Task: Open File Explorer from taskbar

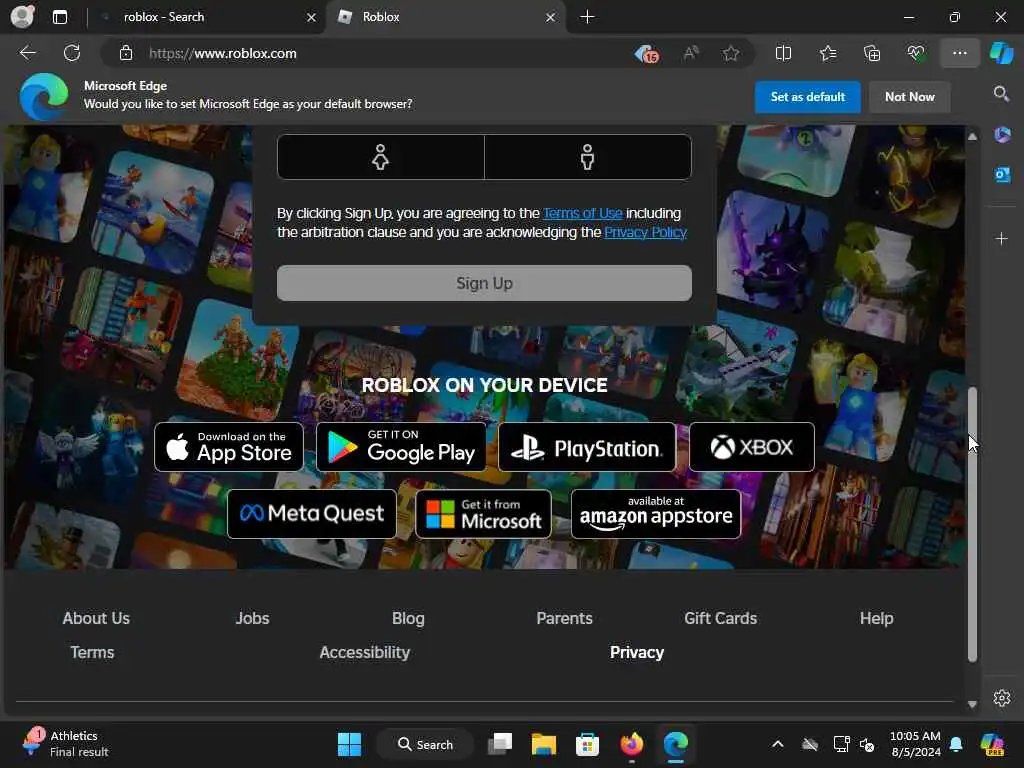Action: tap(543, 744)
